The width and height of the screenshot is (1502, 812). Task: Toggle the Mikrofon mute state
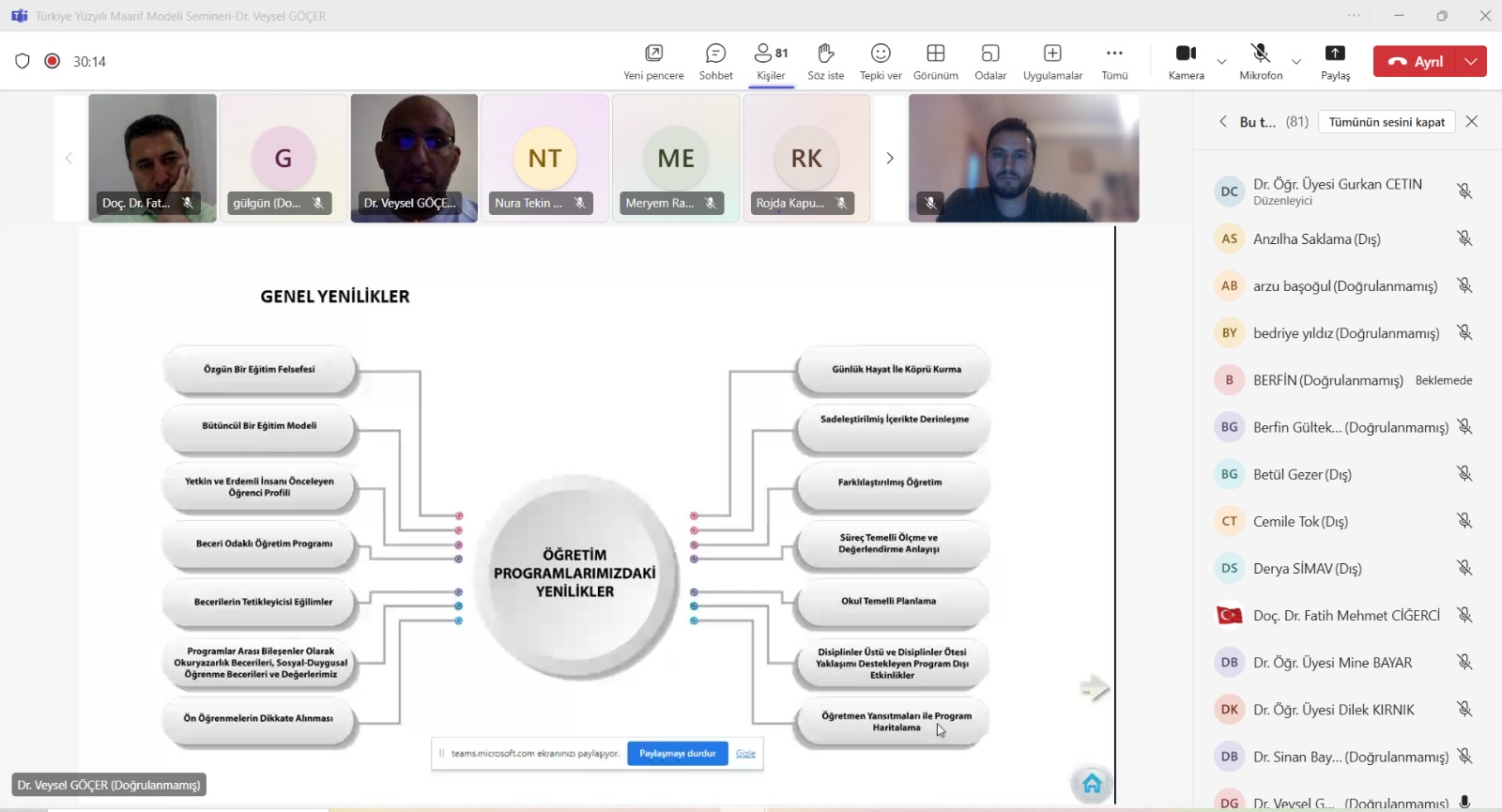pyautogui.click(x=1261, y=61)
